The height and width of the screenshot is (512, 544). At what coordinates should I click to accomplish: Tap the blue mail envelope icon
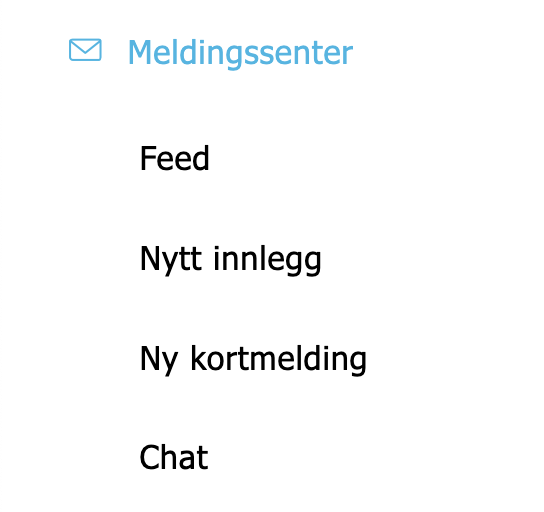[85, 50]
